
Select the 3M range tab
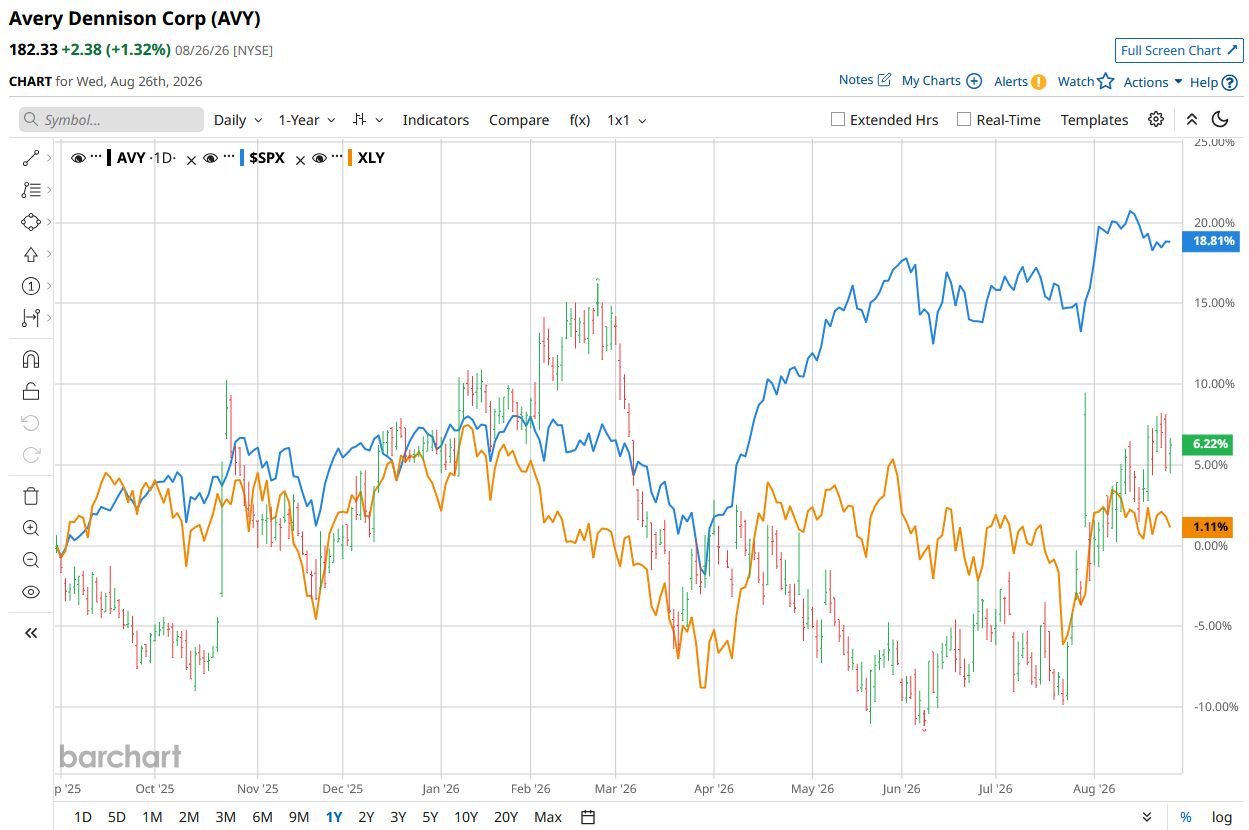point(225,817)
